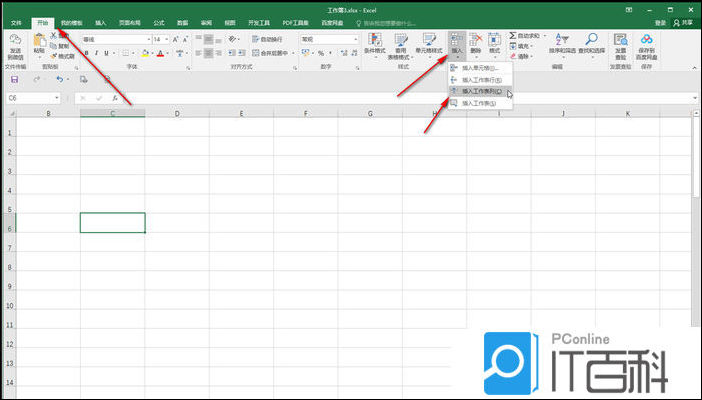Click the 共享 (Share) button
The width and height of the screenshot is (702, 400).
683,23
